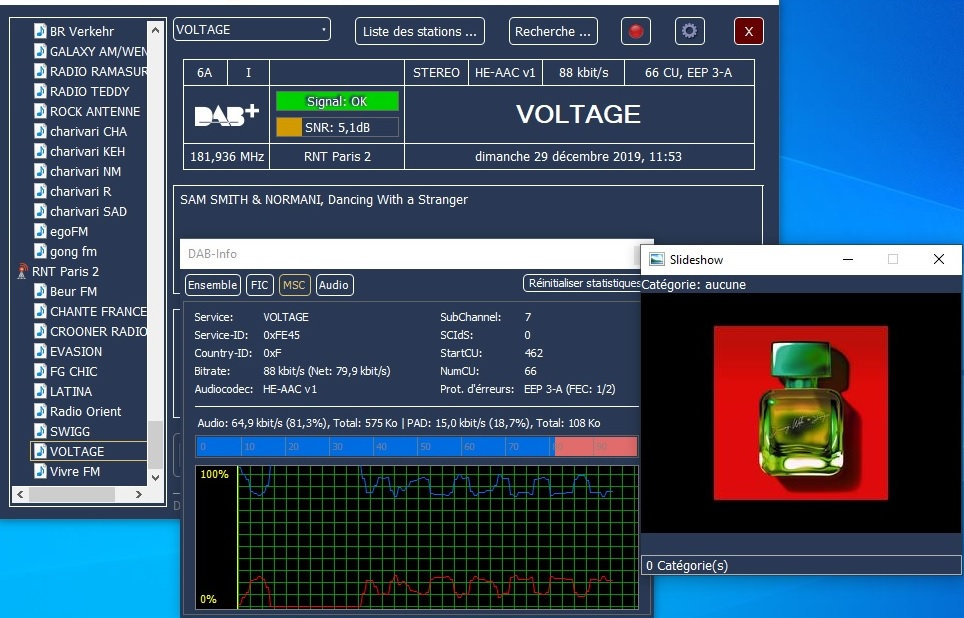Open Liste des stations
This screenshot has height=618, width=964.
[419, 31]
